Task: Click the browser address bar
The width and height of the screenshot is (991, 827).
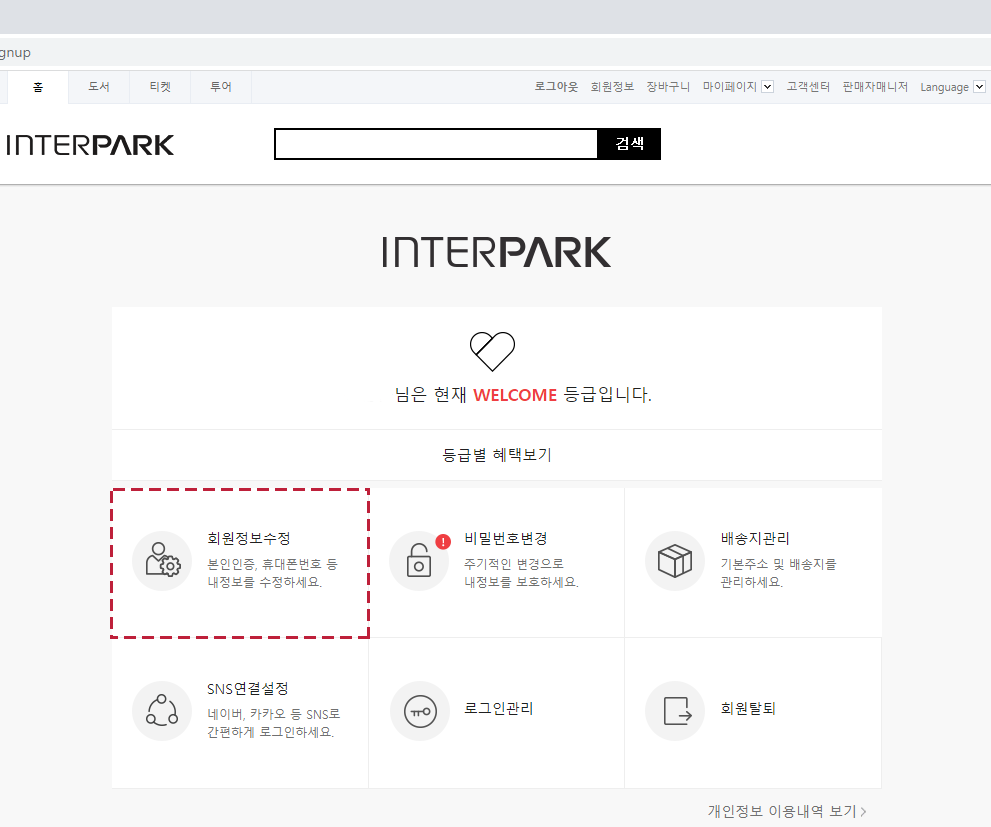Action: (496, 52)
